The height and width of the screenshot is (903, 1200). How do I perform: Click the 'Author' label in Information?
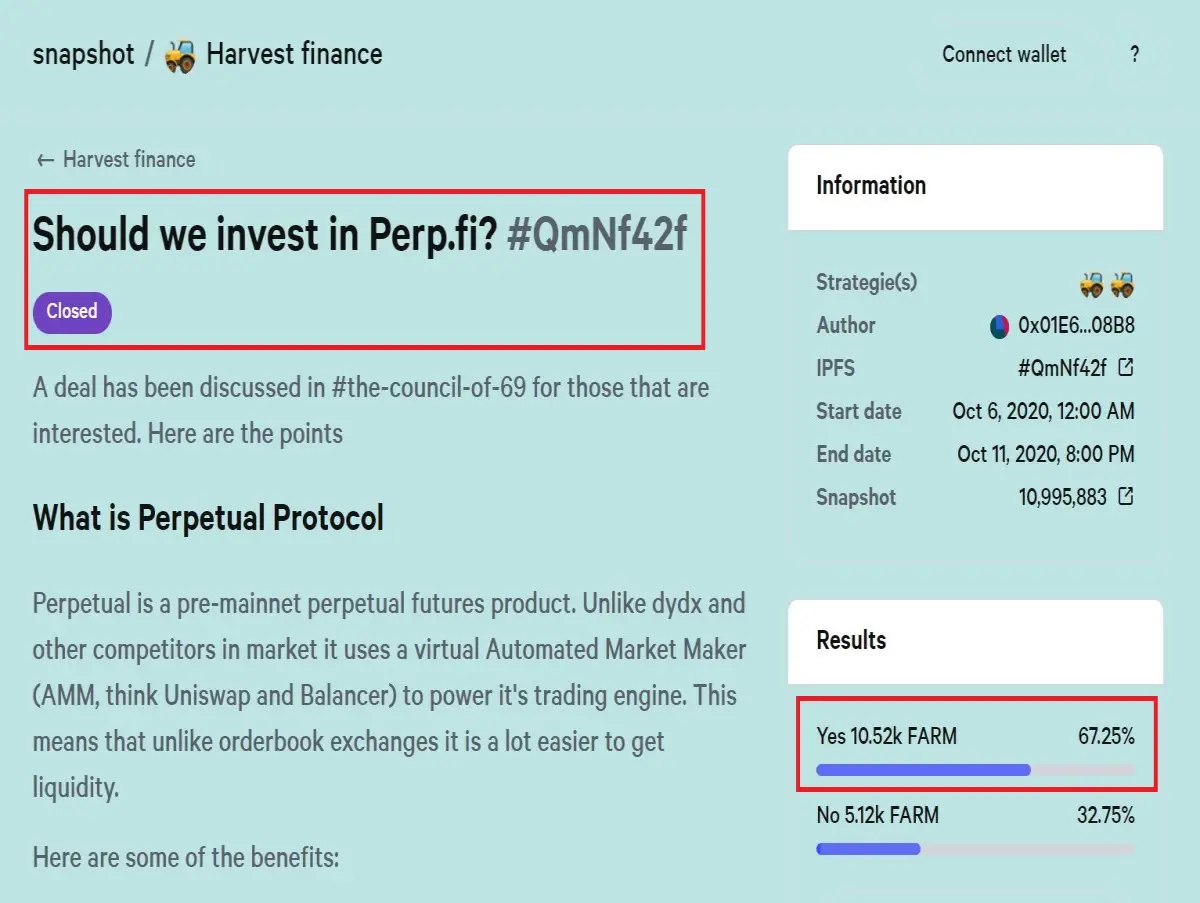(846, 325)
